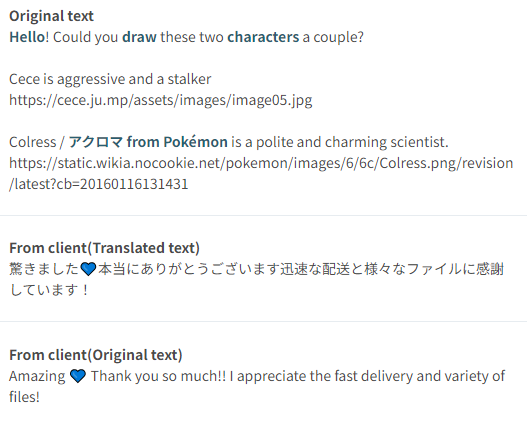Click the 'Original text' heading
Screen dimensions: 527x427
tap(51, 16)
